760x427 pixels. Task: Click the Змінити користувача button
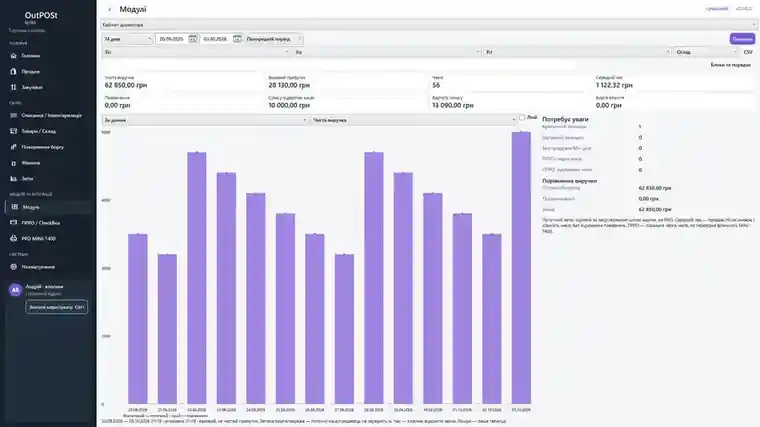57,307
